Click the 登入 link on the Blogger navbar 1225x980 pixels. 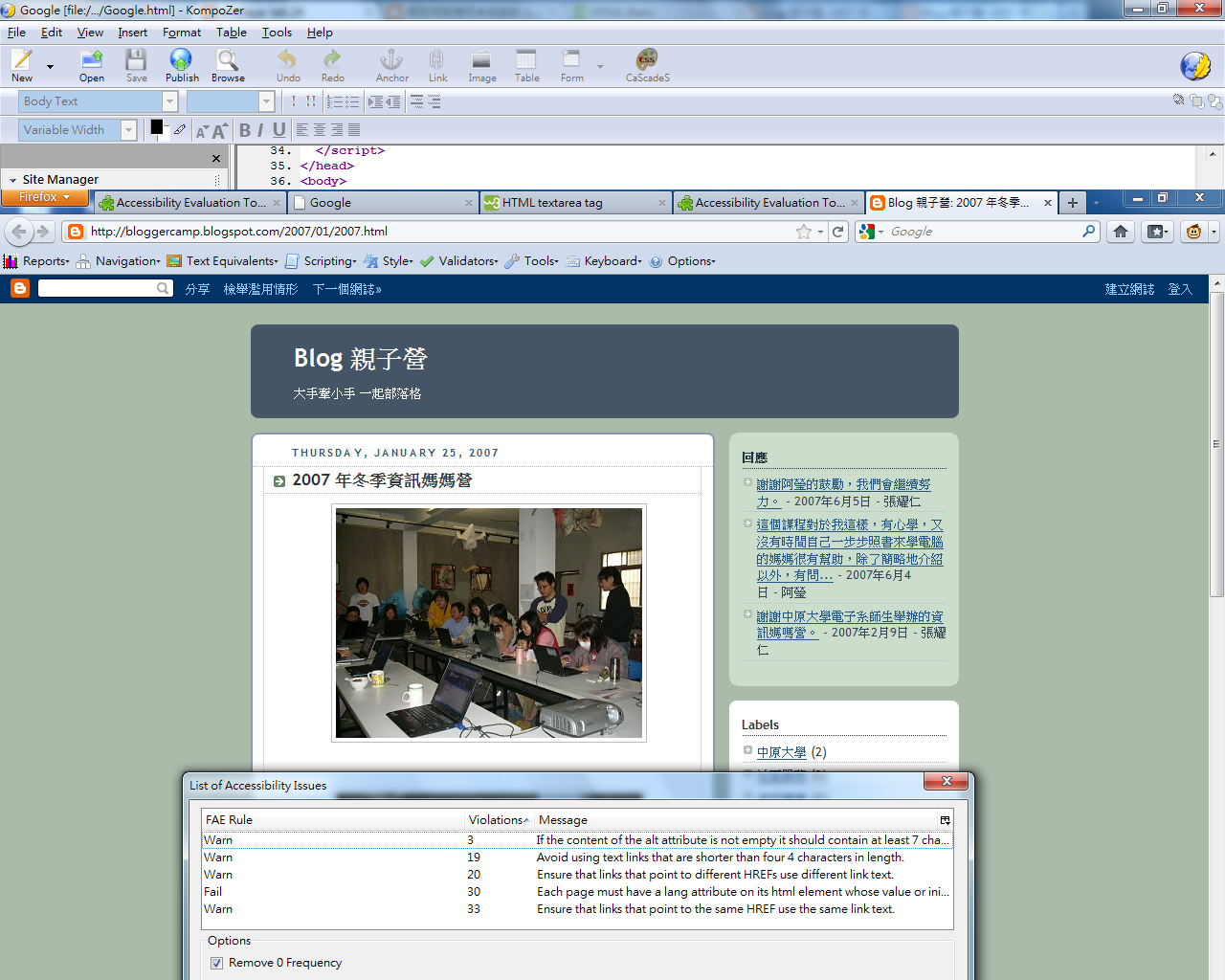[1180, 289]
